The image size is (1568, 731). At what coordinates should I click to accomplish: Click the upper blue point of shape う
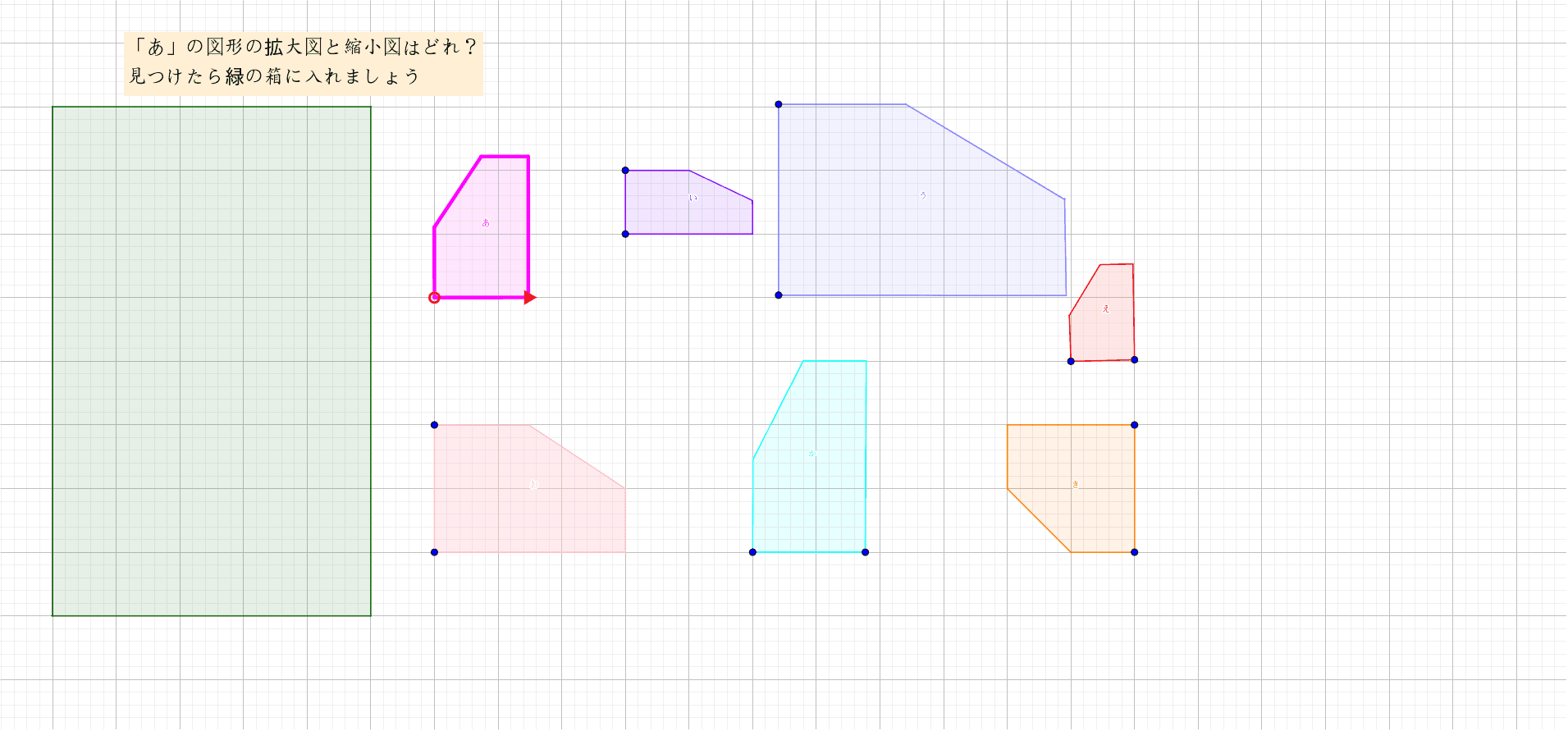tap(779, 104)
